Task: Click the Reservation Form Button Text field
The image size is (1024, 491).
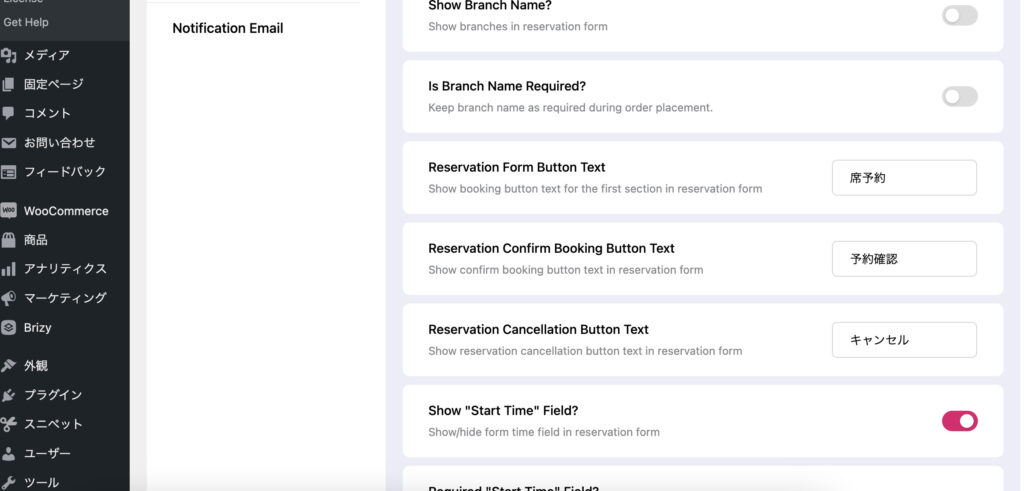Action: [904, 178]
